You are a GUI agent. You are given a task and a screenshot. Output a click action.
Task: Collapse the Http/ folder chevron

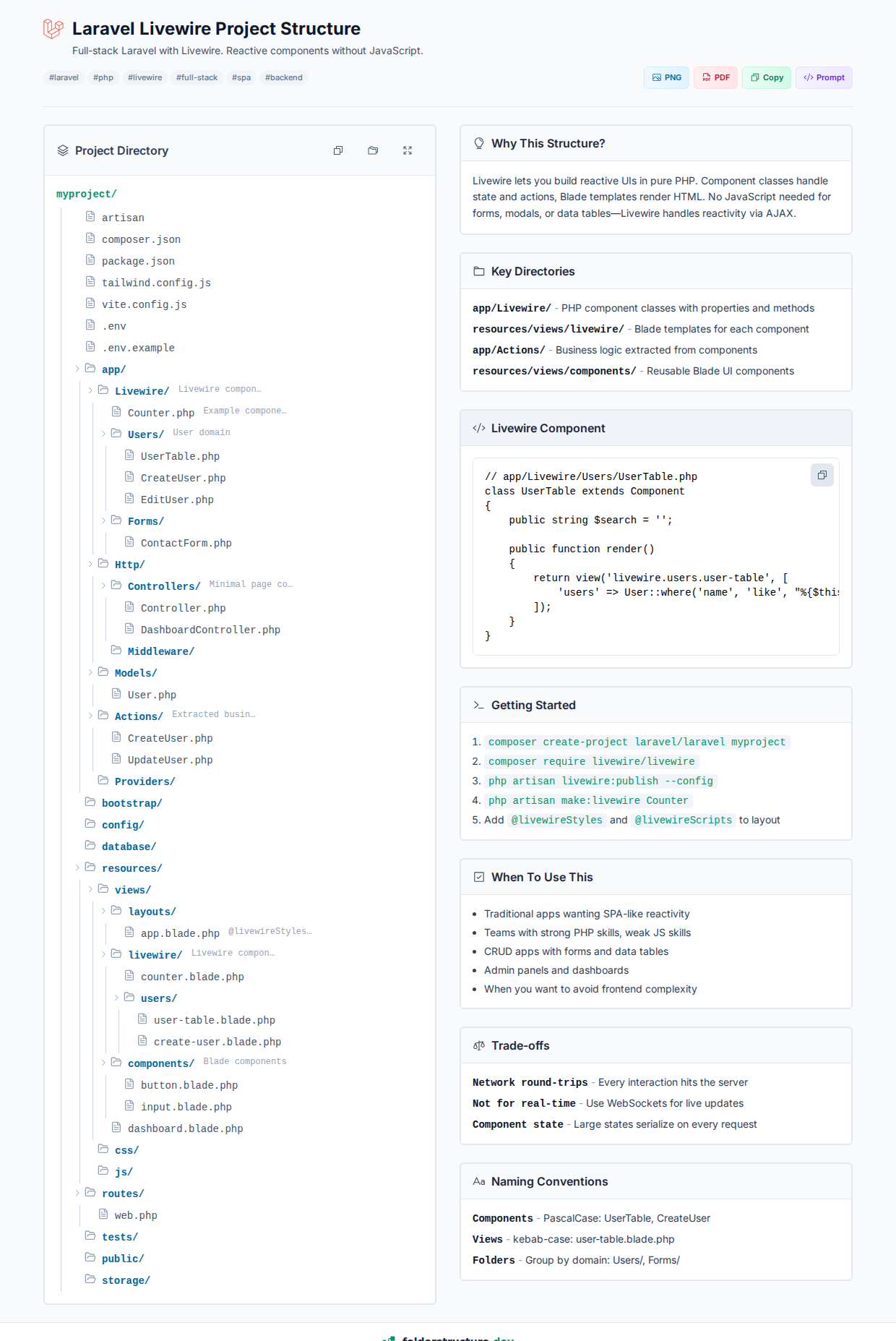click(90, 564)
